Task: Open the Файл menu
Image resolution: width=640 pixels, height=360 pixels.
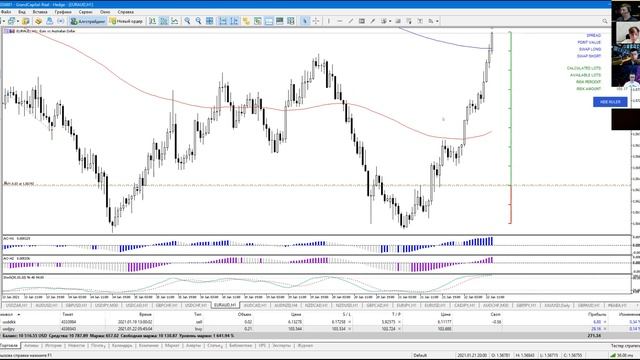Action: tap(6, 12)
